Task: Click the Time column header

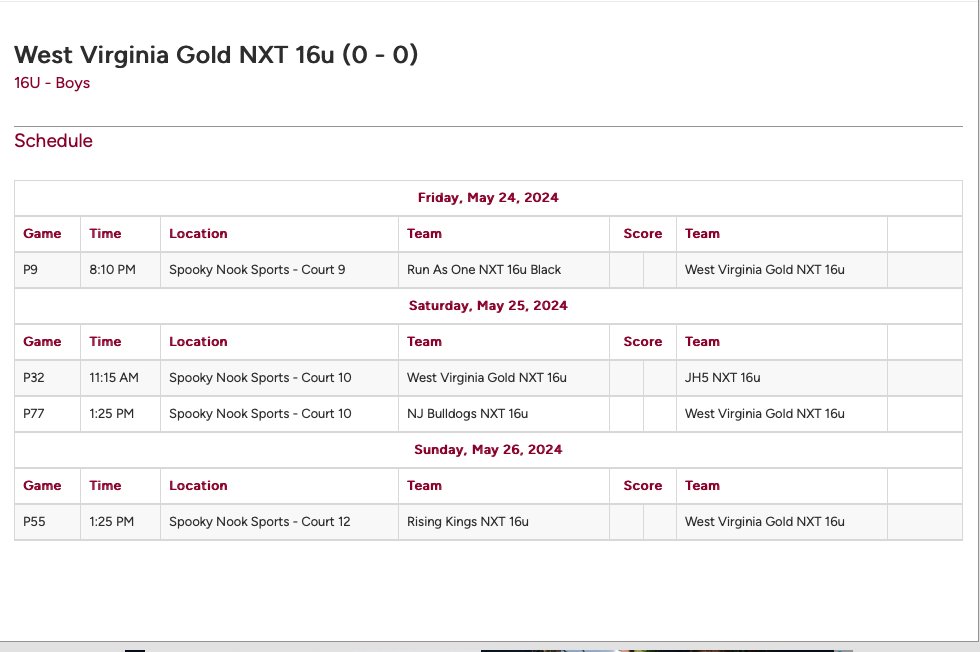Action: pos(105,233)
